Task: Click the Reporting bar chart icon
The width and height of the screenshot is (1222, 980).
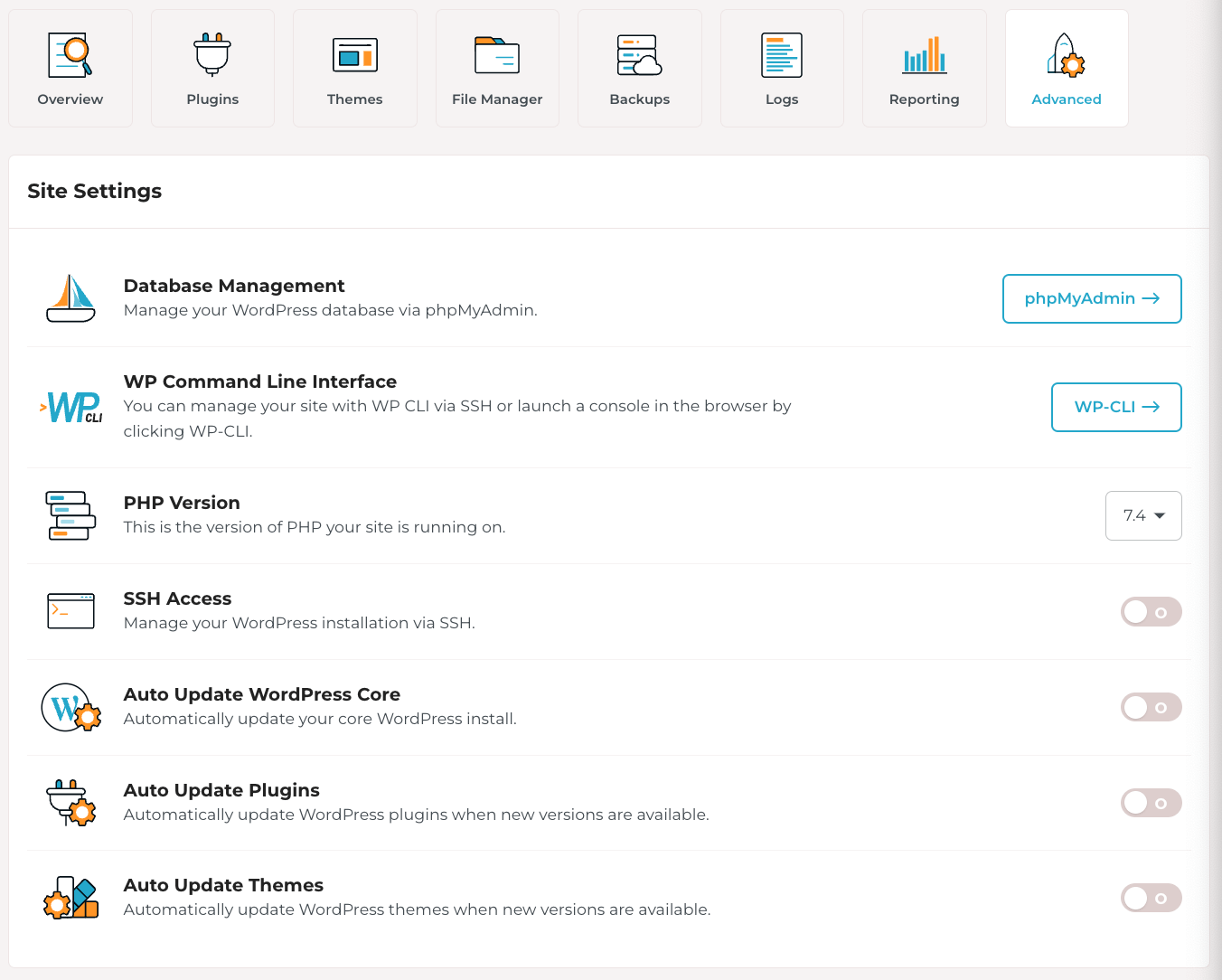Action: (925, 55)
